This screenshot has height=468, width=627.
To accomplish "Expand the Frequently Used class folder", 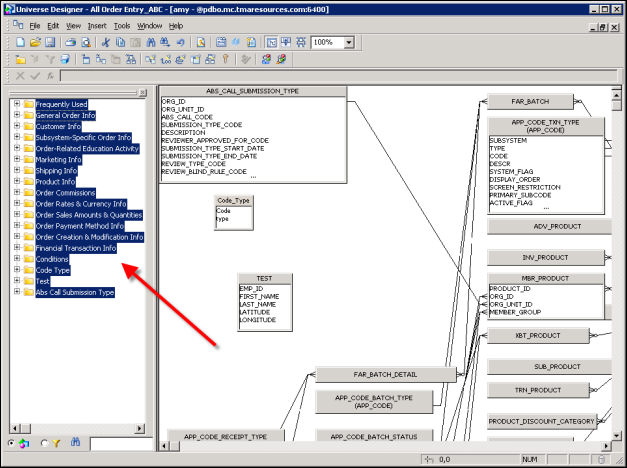I will (17, 104).
